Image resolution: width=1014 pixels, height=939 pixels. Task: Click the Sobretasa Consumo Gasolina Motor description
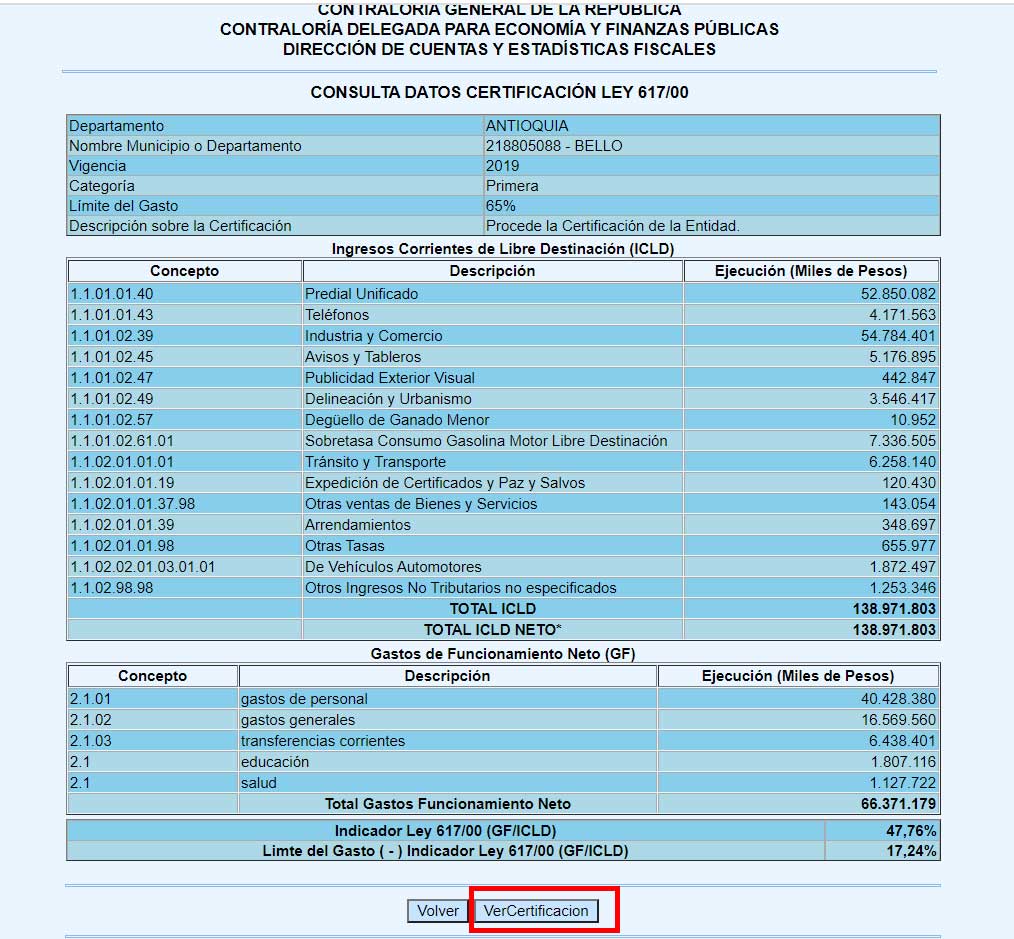(x=486, y=441)
